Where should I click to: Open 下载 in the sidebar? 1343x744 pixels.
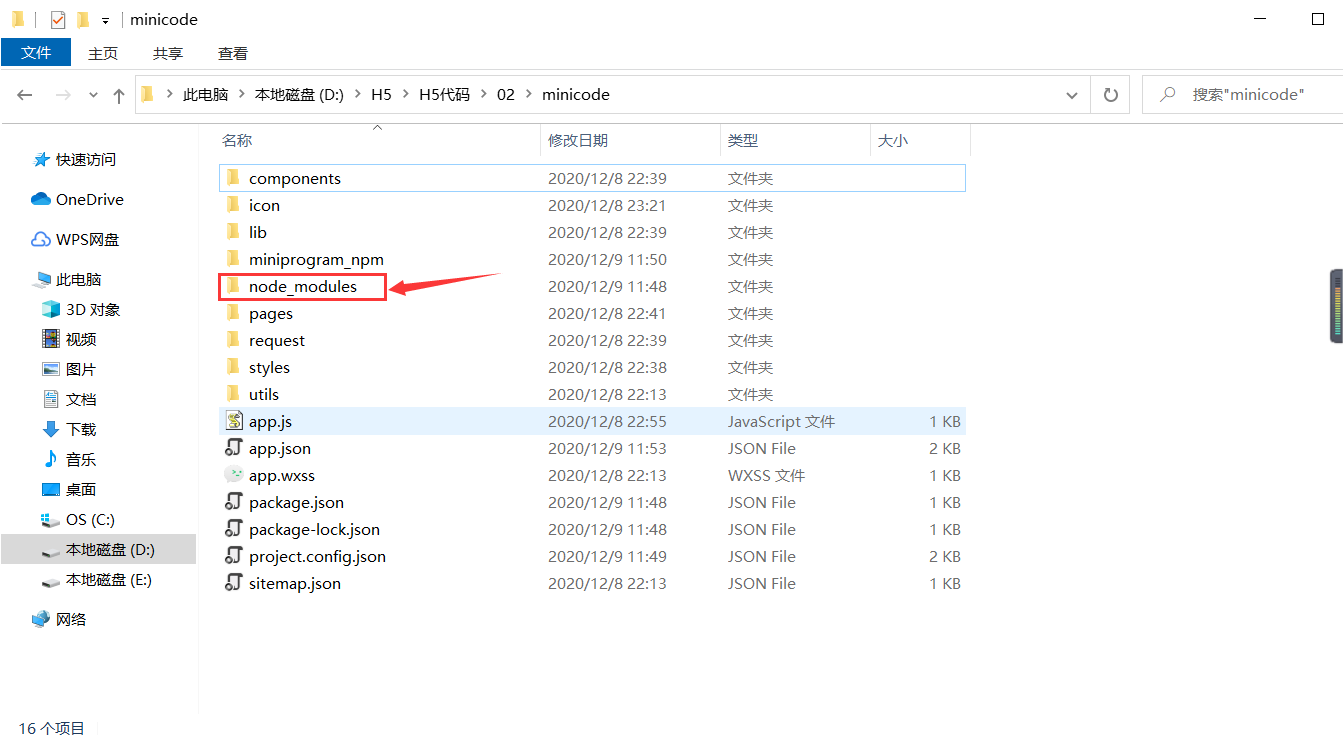tap(69, 429)
